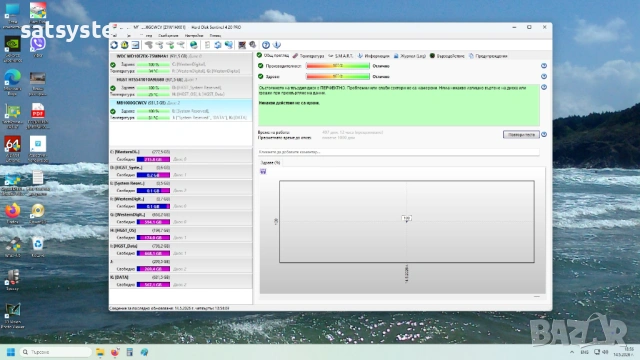
Task: Click the comment input field
Action: coord(398,152)
